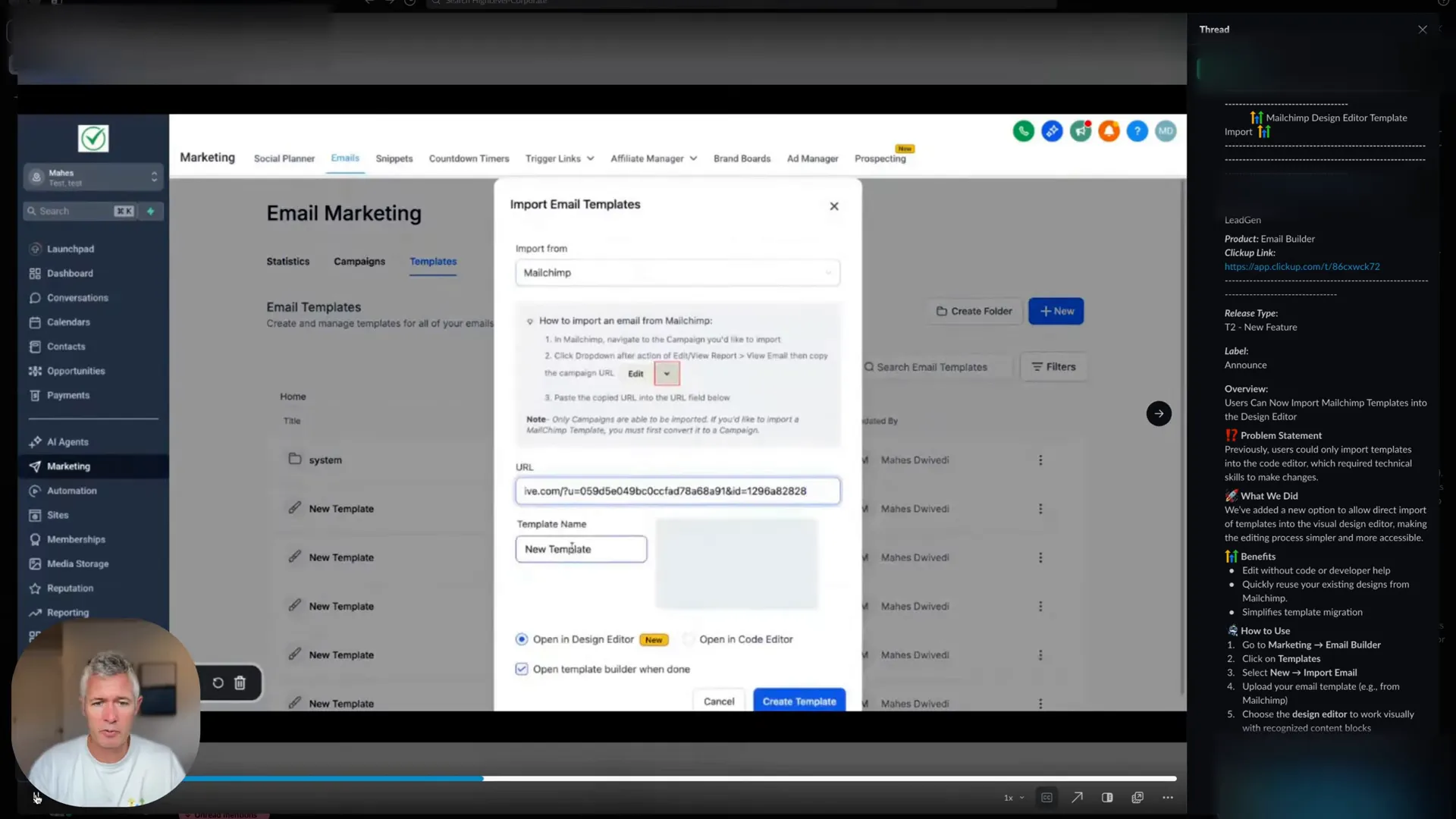Expand Affiliate Manager dropdown menu

point(654,158)
